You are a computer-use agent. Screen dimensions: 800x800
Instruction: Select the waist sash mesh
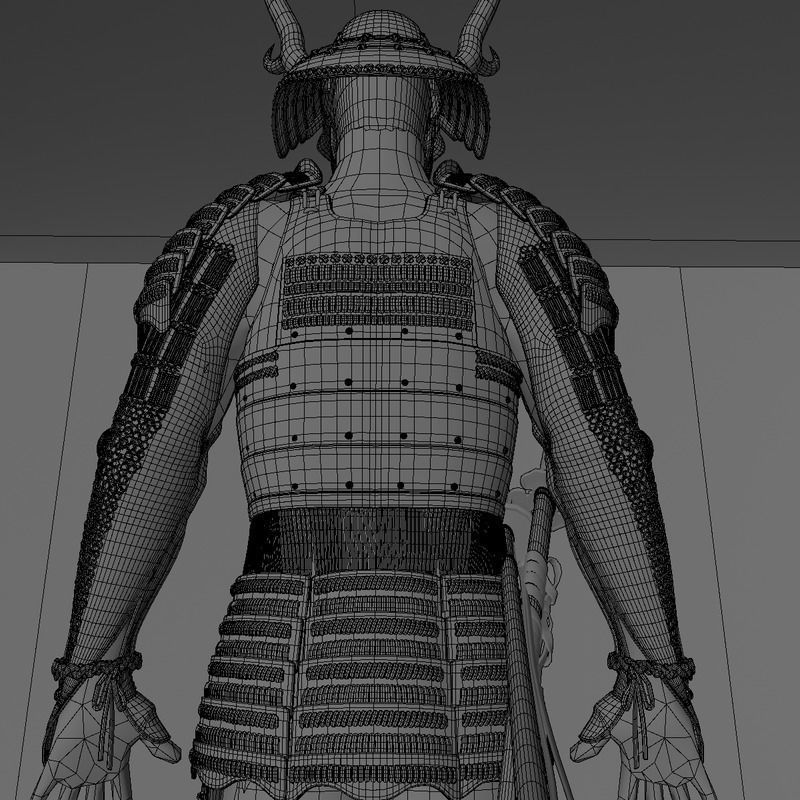[375, 541]
